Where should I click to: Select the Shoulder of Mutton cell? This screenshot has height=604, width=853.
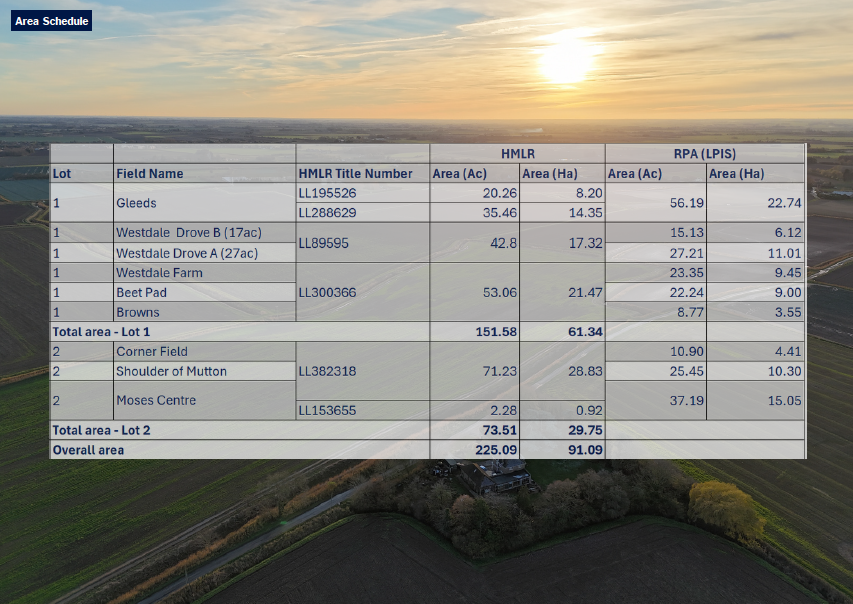[x=171, y=372]
